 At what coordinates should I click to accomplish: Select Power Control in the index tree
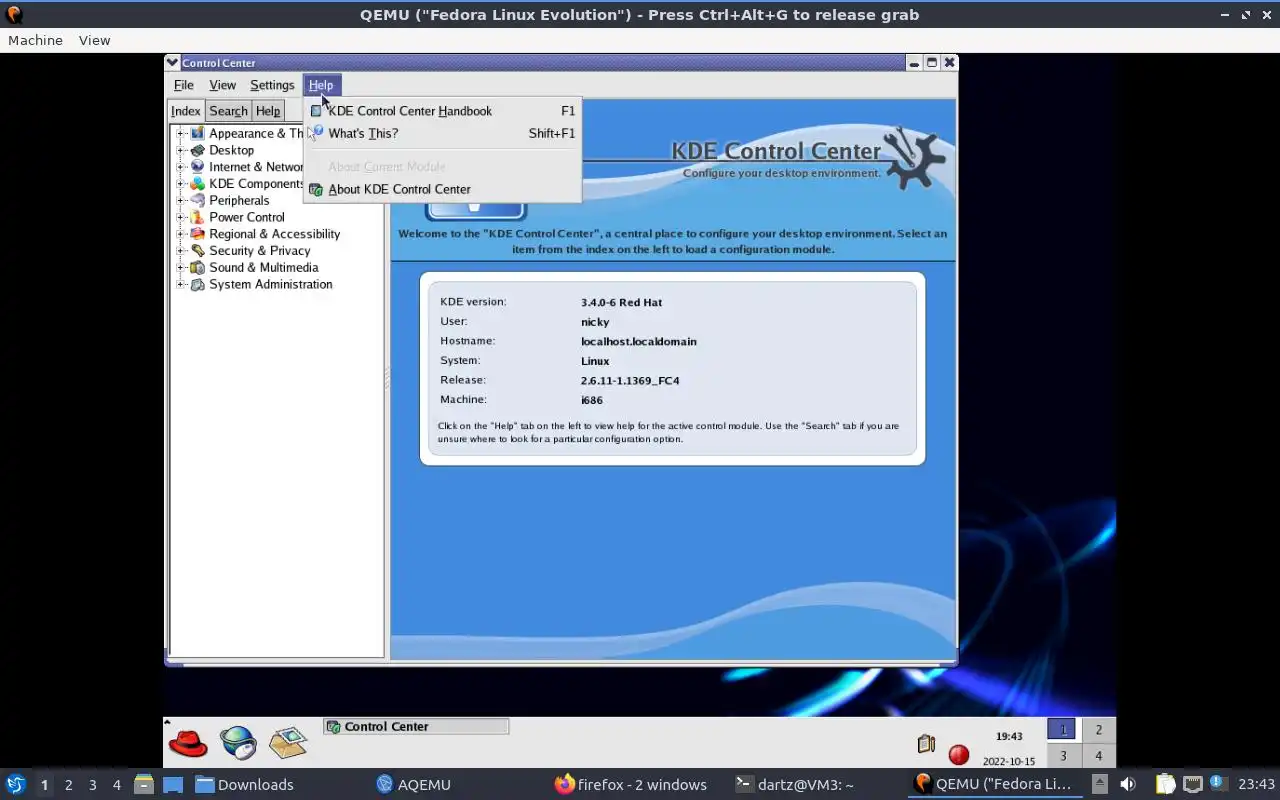click(247, 217)
